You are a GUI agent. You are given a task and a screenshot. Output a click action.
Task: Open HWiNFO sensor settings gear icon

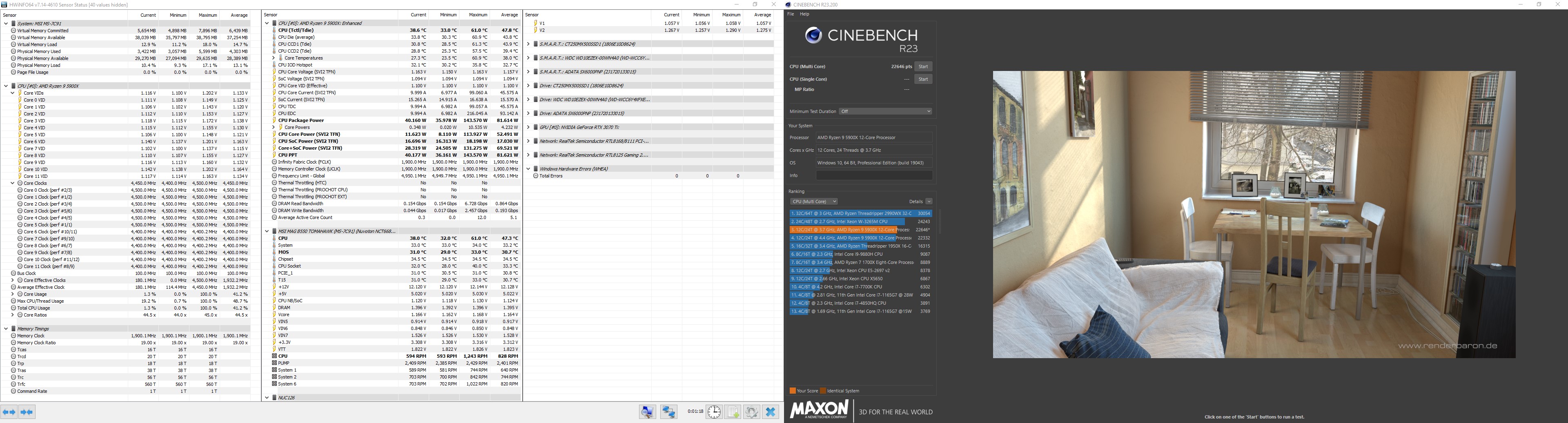(752, 412)
